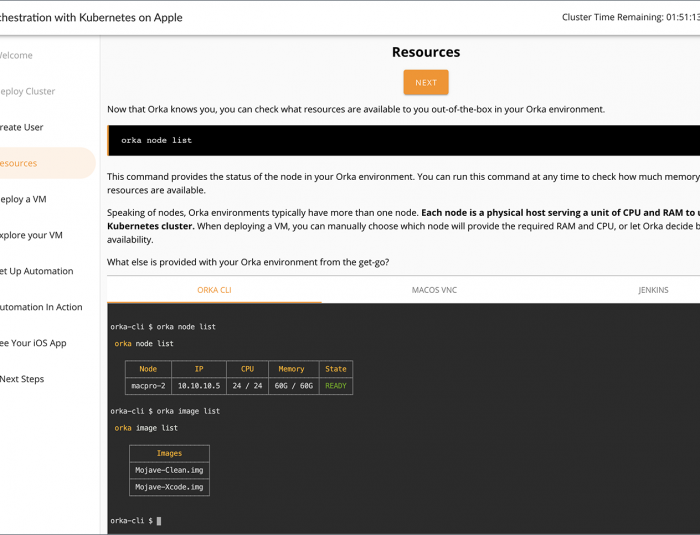Open See Your iOS App step
This screenshot has height=535, width=700.
tap(33, 343)
